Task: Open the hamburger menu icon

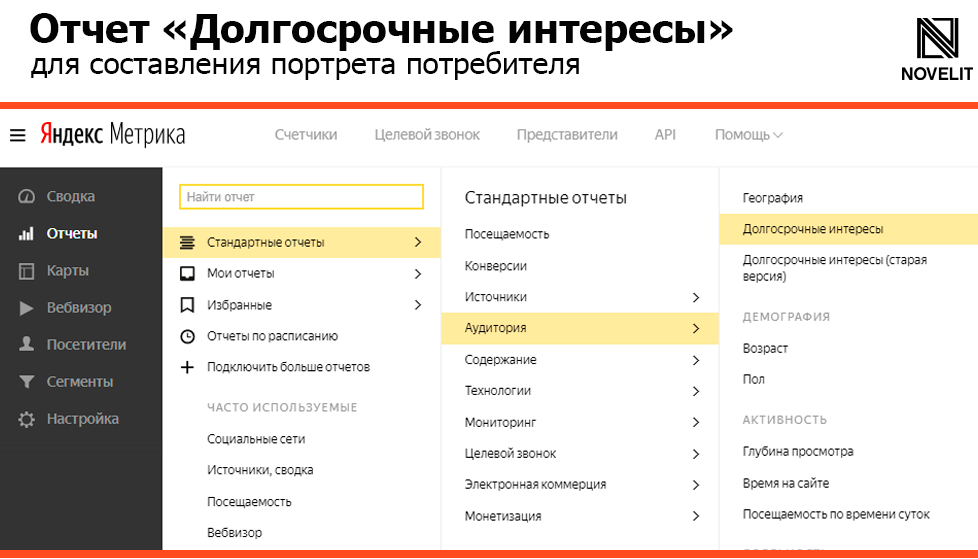Action: (x=17, y=135)
